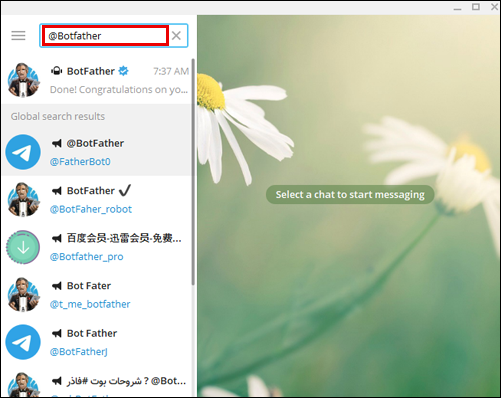Click the Done! Congratulations message preview
This screenshot has height=398, width=501.
point(119,89)
